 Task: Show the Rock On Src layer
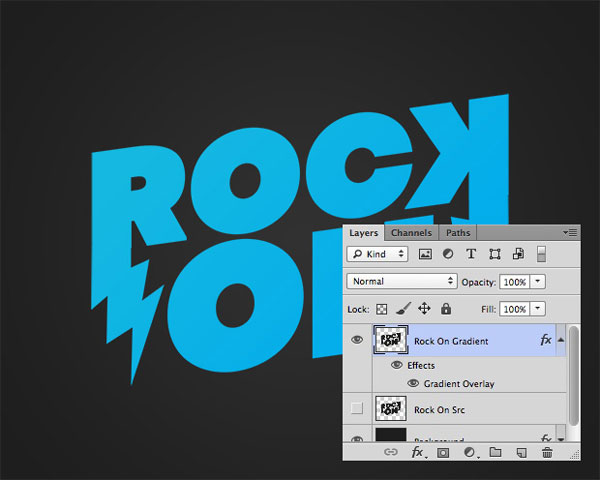click(357, 408)
